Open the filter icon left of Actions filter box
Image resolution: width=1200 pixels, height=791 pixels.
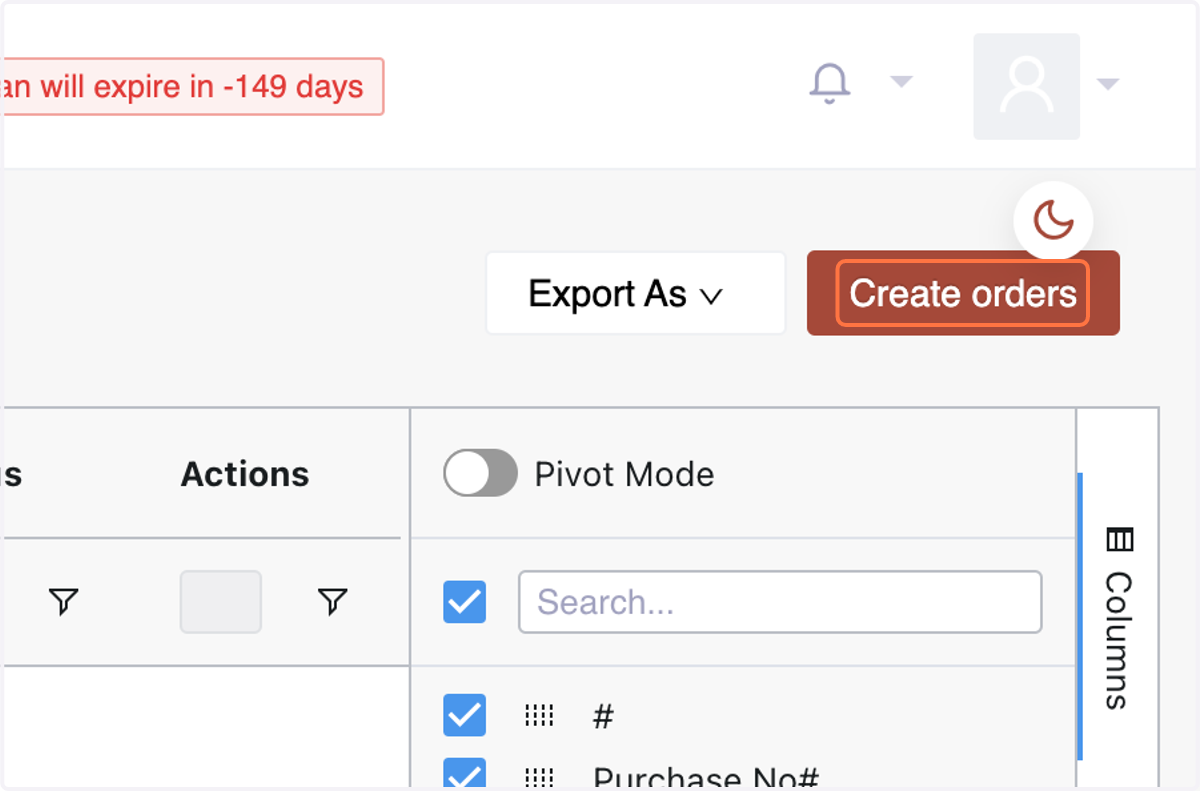63,601
